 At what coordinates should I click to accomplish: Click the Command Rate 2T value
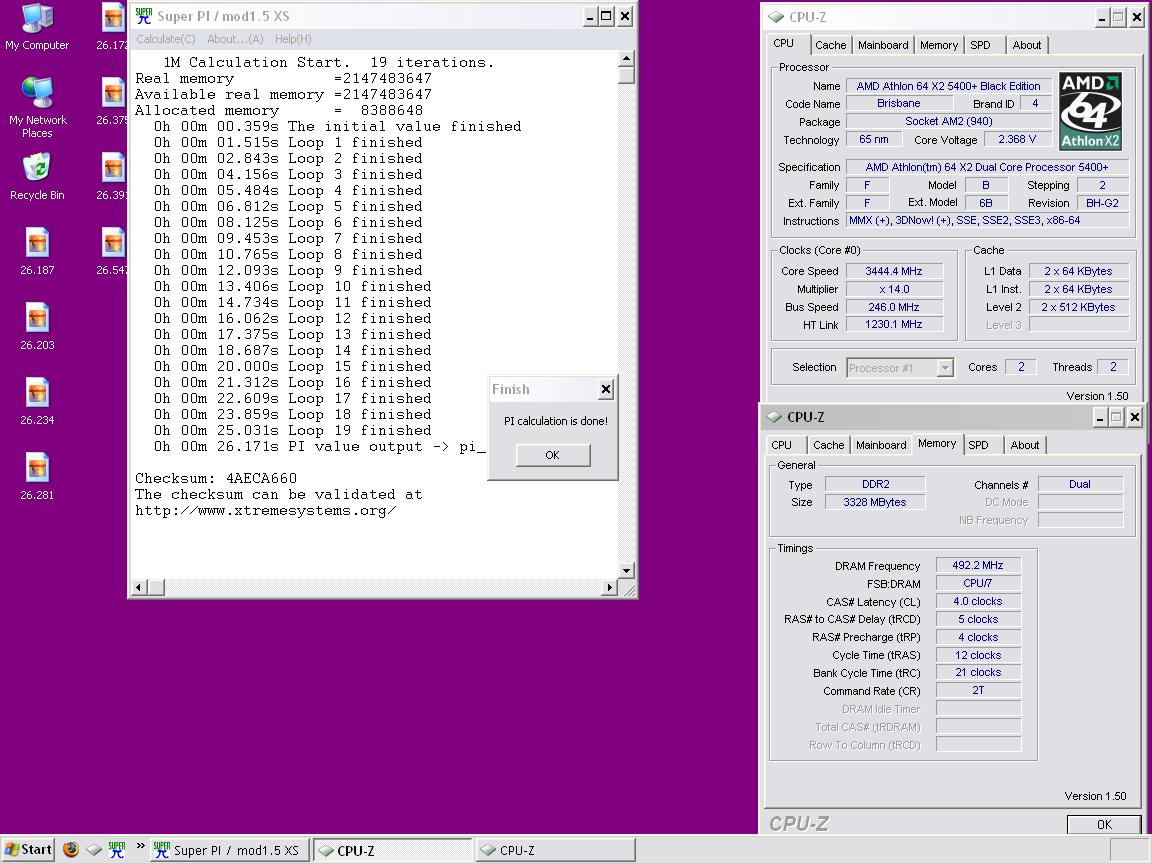pos(978,691)
